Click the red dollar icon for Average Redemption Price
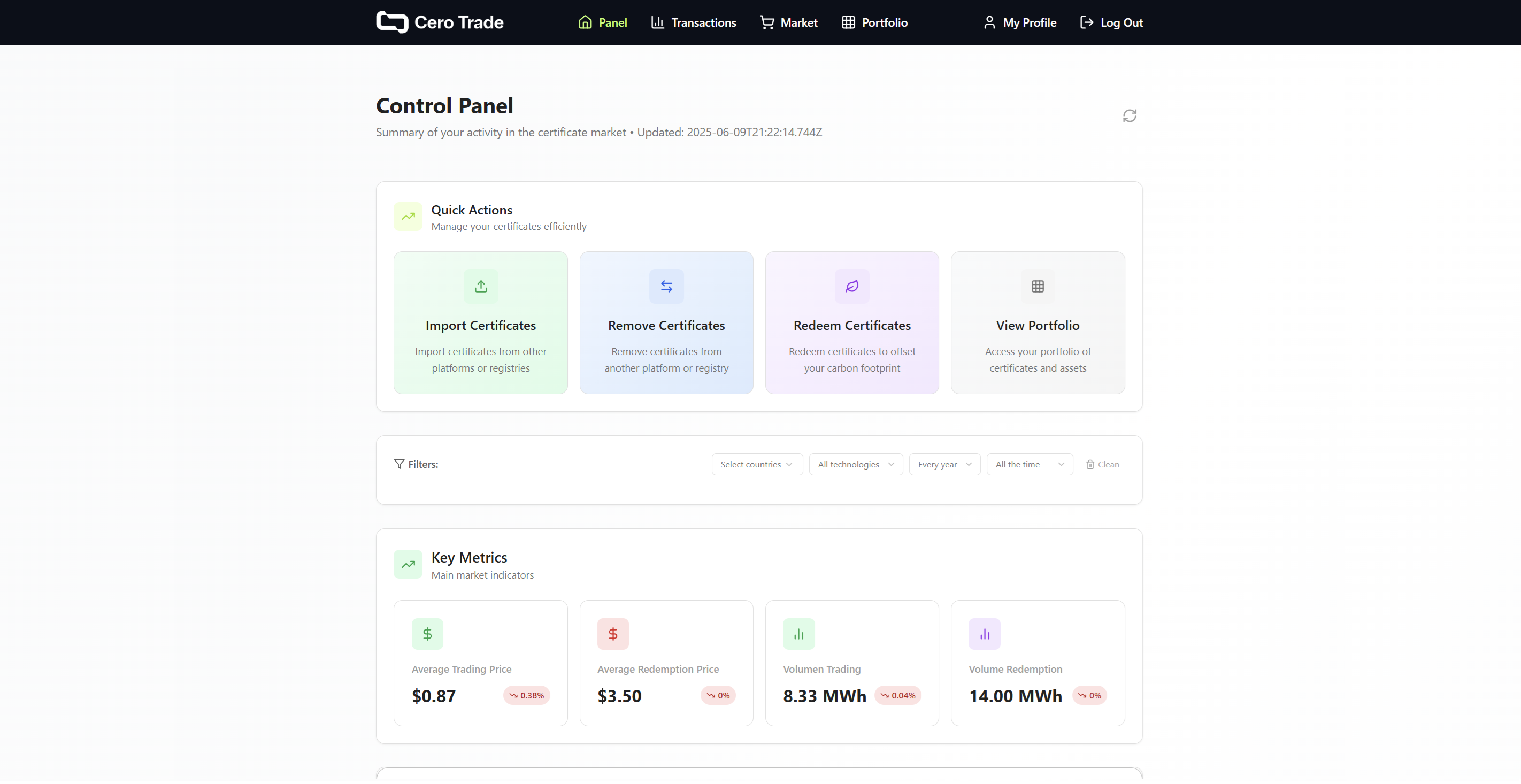The height and width of the screenshot is (784, 1521). pos(612,634)
